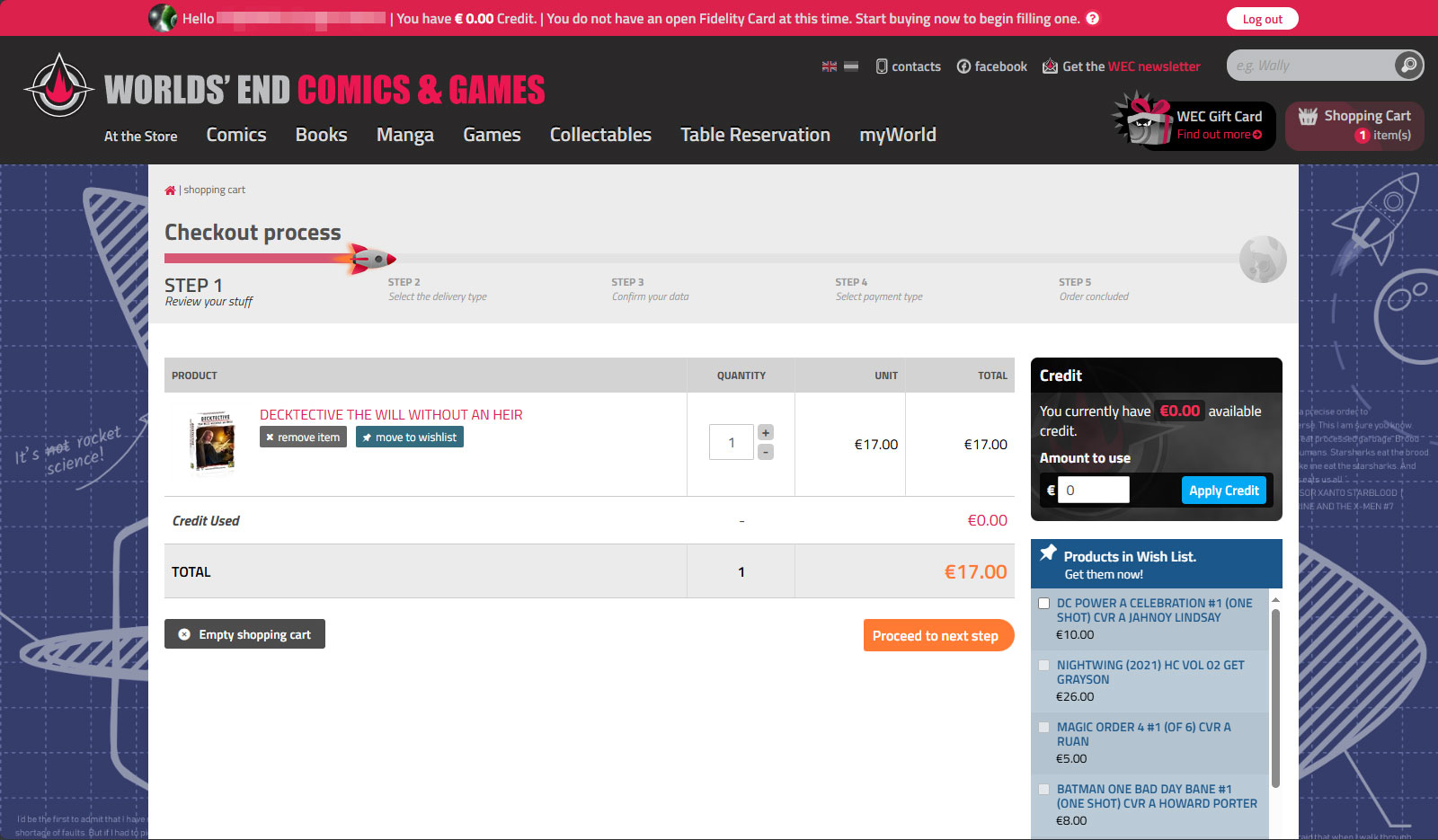Click the credit amount input field
The image size is (1438, 840).
click(x=1093, y=491)
